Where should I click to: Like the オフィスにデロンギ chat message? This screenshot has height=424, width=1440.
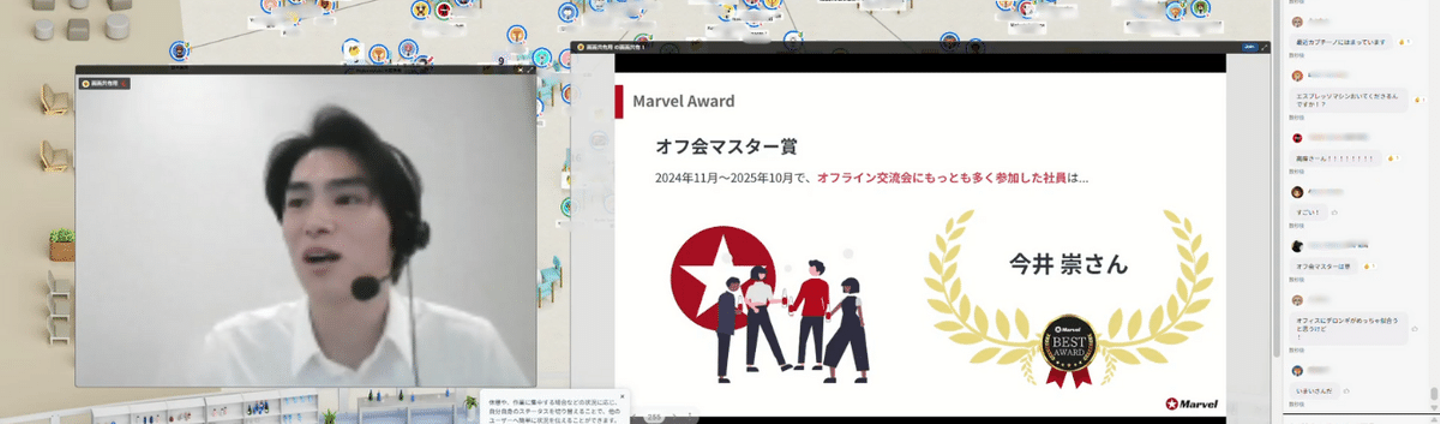pyautogui.click(x=1415, y=328)
